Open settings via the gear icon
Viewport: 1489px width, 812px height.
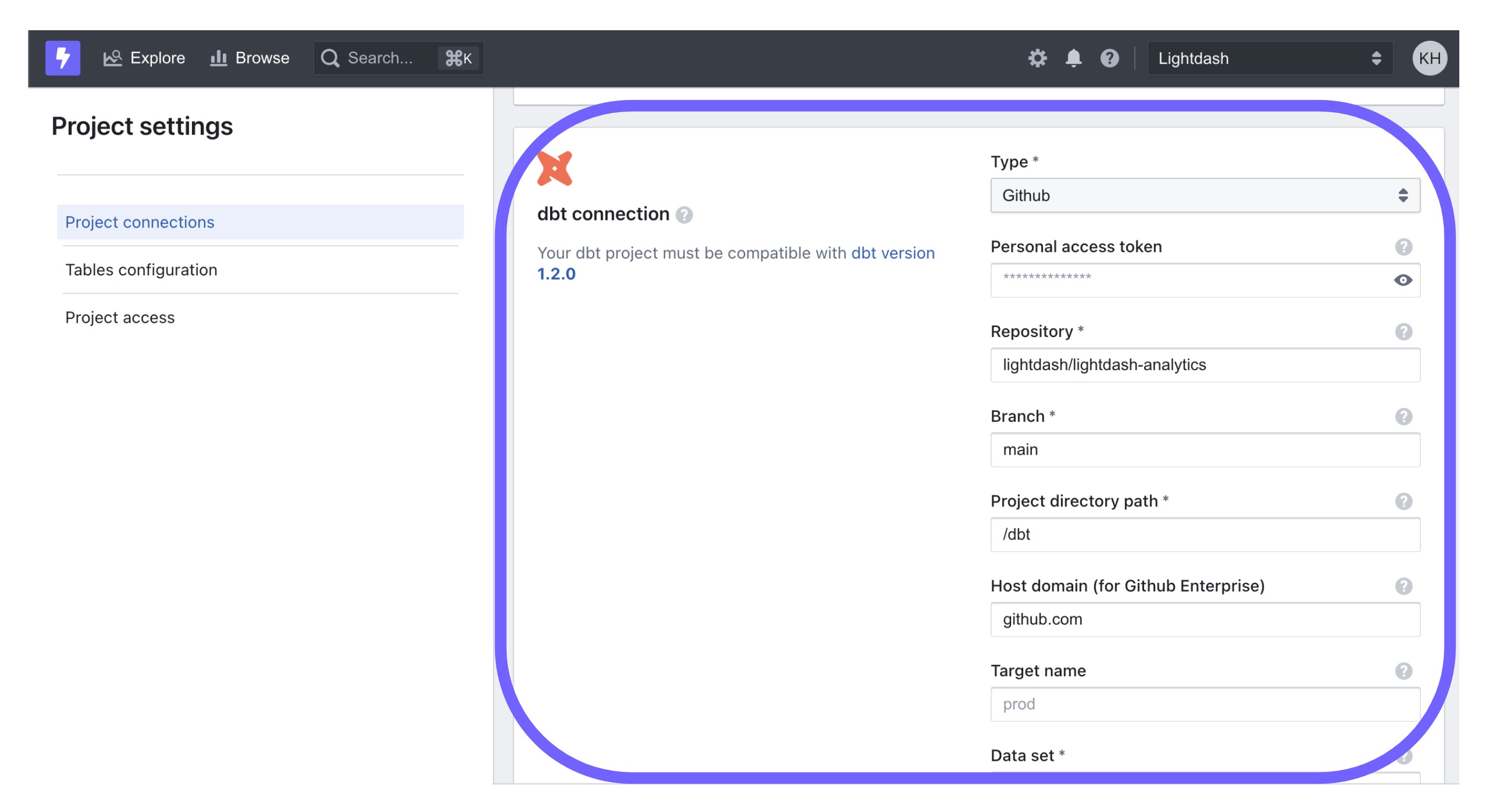[1037, 58]
